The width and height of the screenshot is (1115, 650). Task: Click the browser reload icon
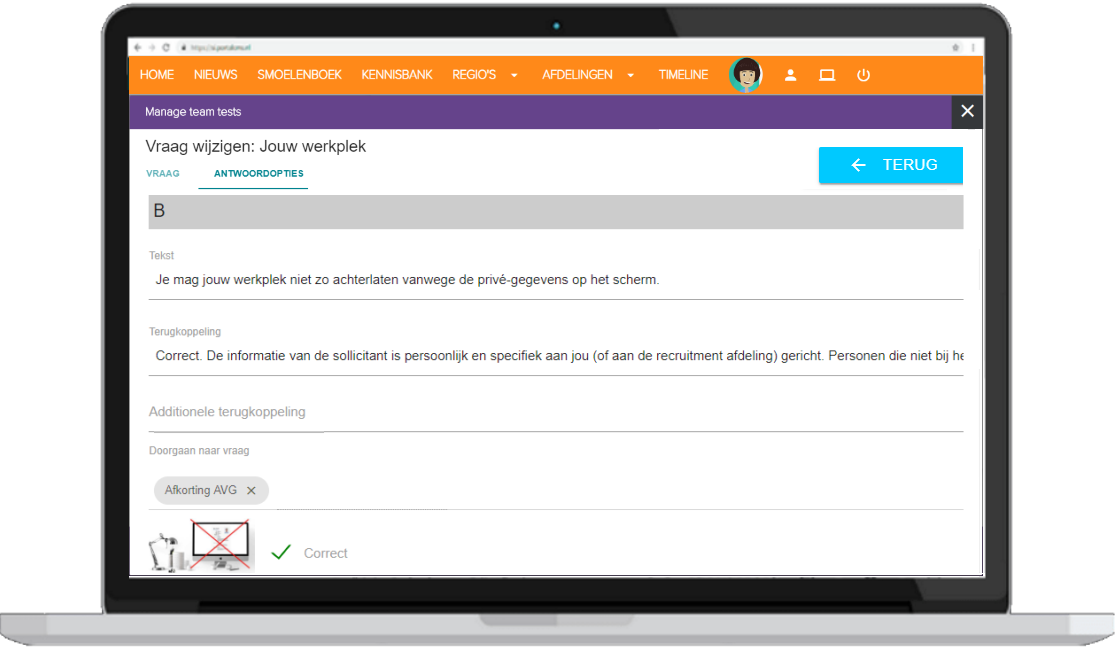tap(166, 47)
